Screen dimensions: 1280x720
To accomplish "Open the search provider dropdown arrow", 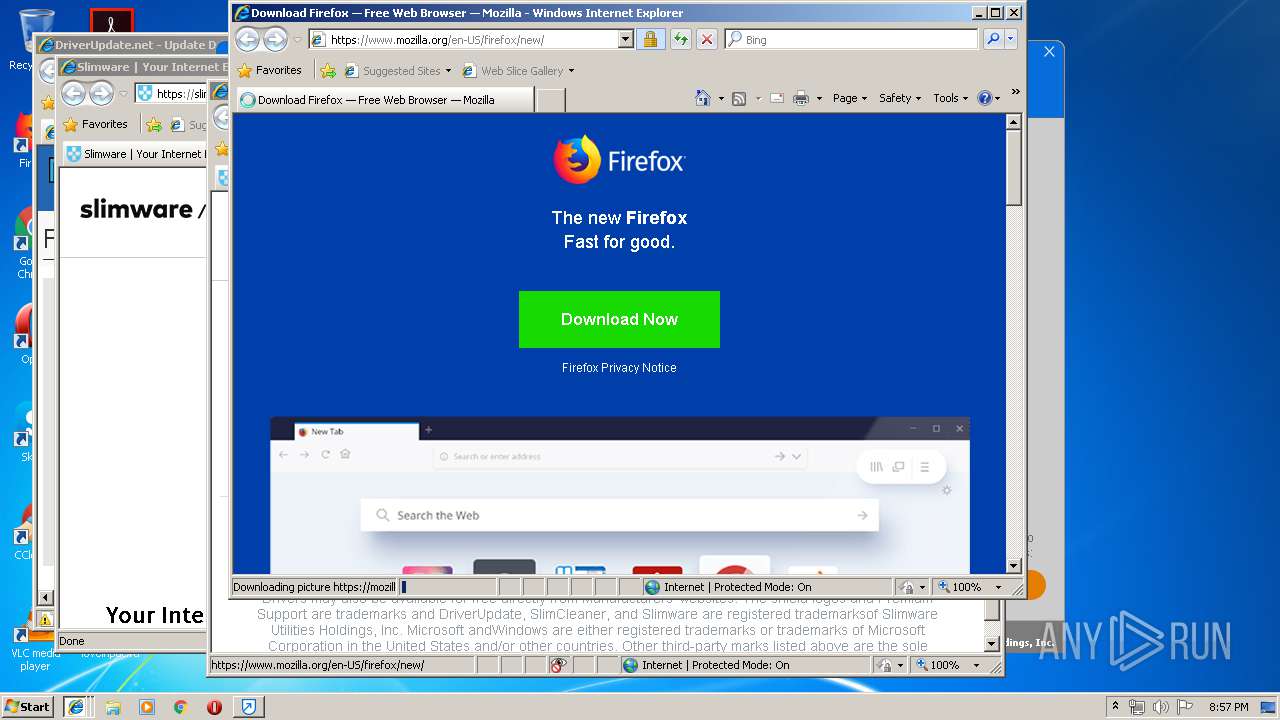I will coord(1010,39).
